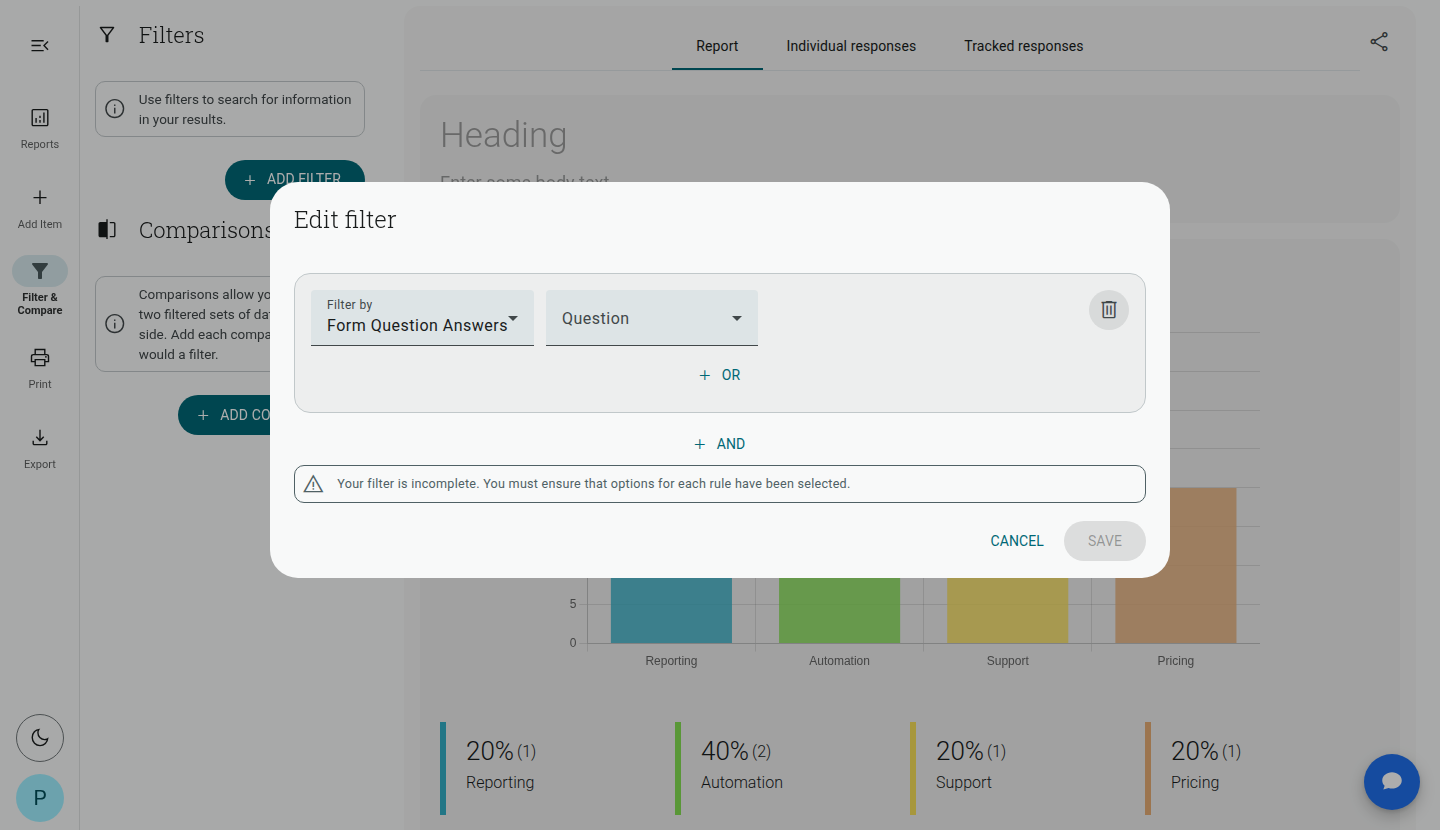Switch to the Report tab

717,46
